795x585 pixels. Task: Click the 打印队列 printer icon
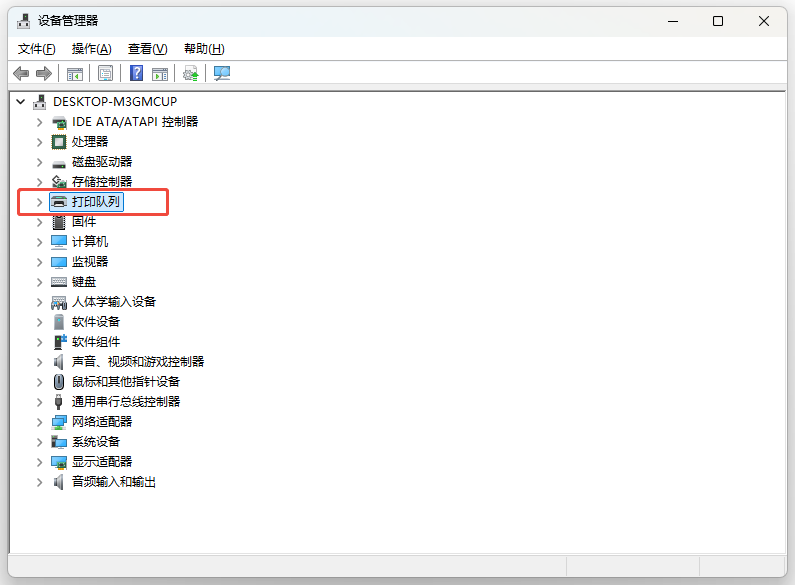coord(59,202)
